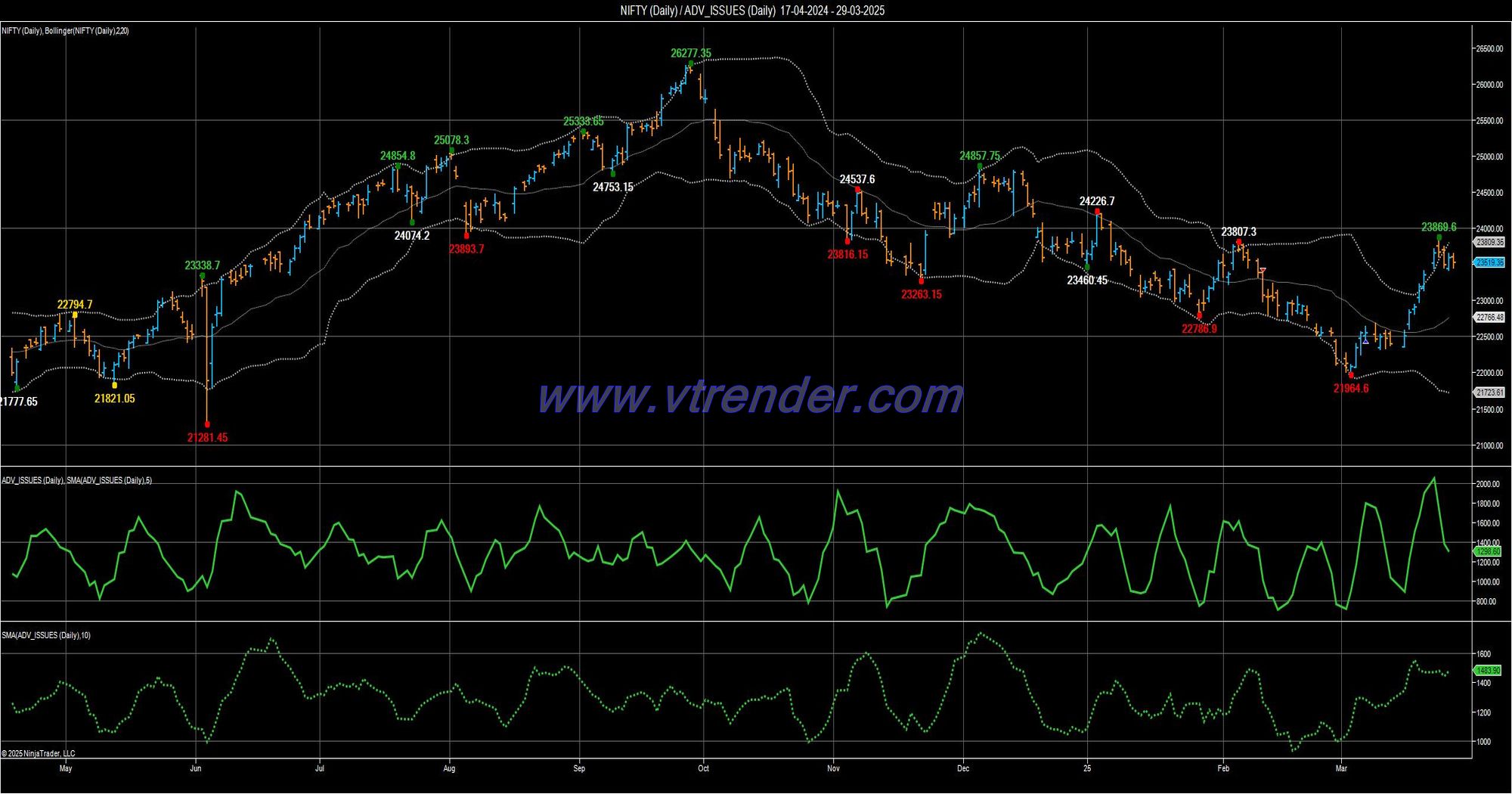This screenshot has height=794, width=1512.
Task: Click the Oct label on time axis
Action: pyautogui.click(x=703, y=768)
